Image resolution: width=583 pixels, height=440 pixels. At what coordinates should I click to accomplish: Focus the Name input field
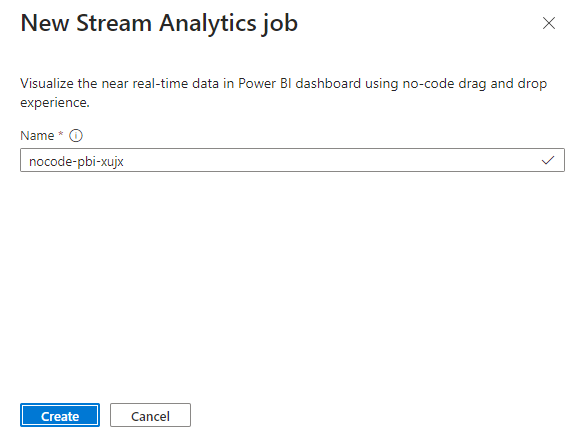(x=292, y=160)
